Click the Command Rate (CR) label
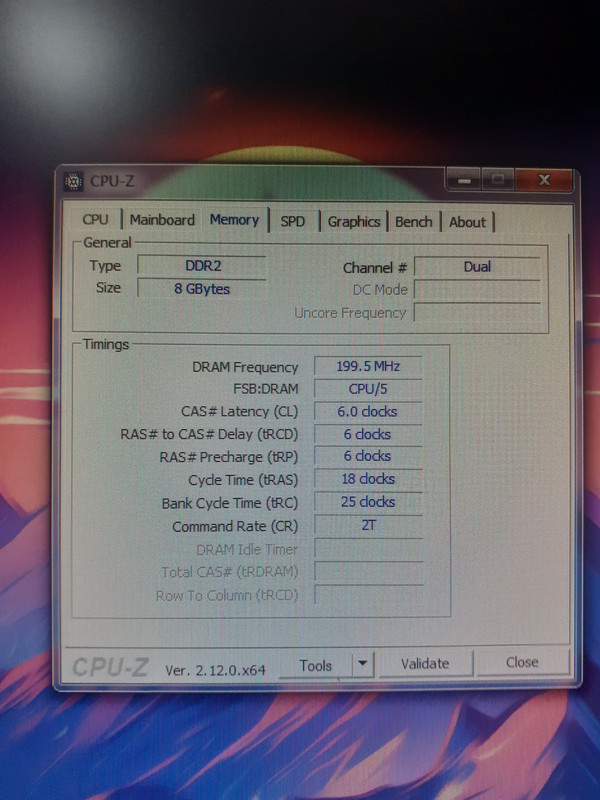600x800 pixels. [235, 527]
